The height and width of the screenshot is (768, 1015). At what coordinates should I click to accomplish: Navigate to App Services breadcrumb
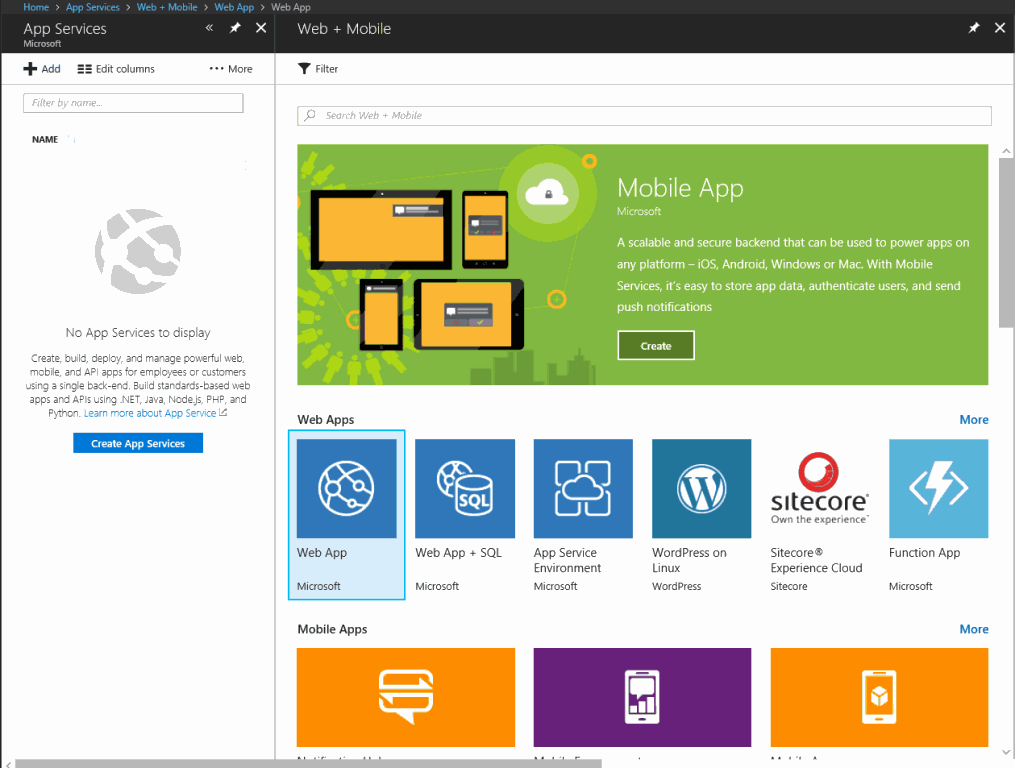tap(93, 7)
